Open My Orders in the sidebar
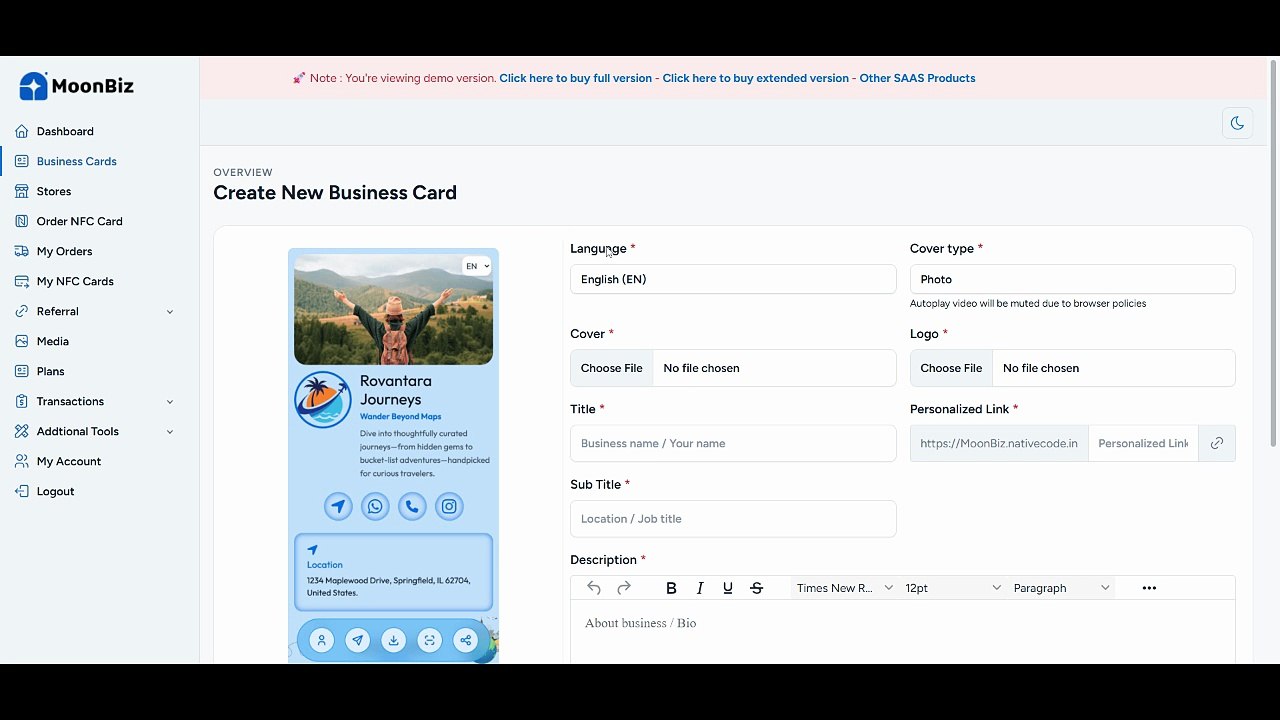This screenshot has height=720, width=1280. pos(64,251)
